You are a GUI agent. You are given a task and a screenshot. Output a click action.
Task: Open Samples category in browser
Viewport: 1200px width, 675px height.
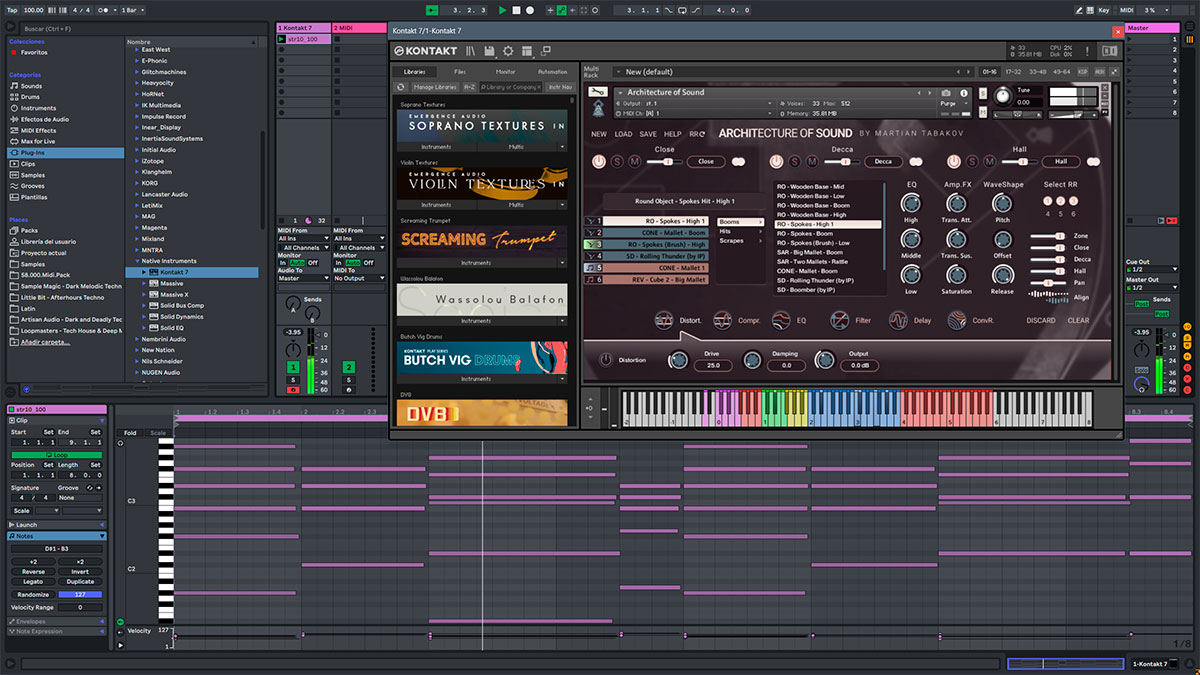tap(33, 175)
